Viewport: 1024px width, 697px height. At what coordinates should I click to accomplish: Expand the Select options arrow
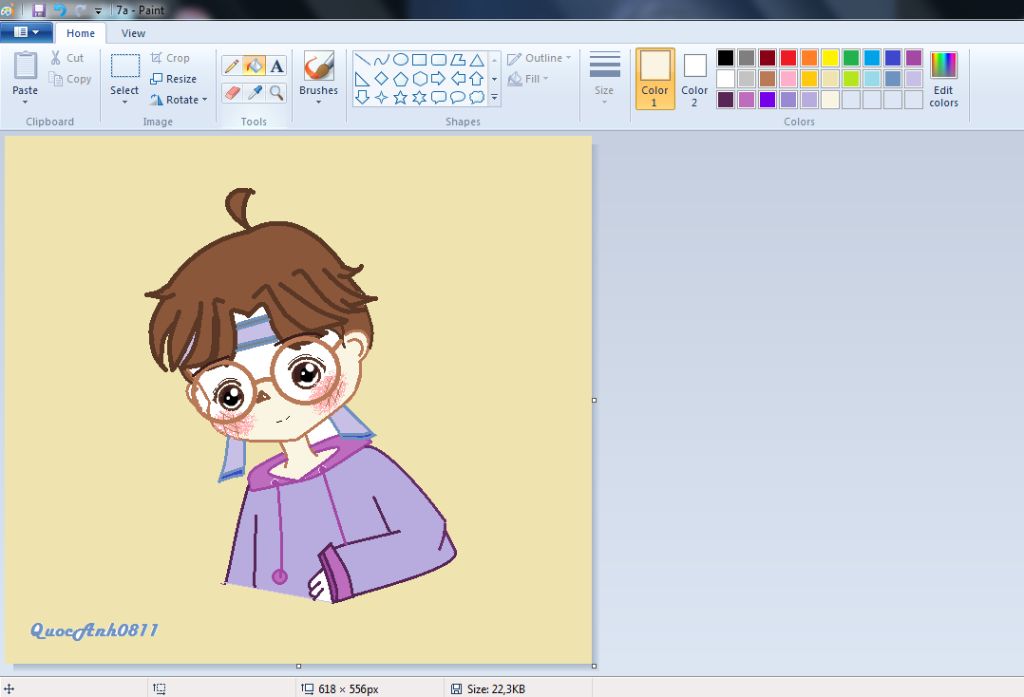pos(124,103)
